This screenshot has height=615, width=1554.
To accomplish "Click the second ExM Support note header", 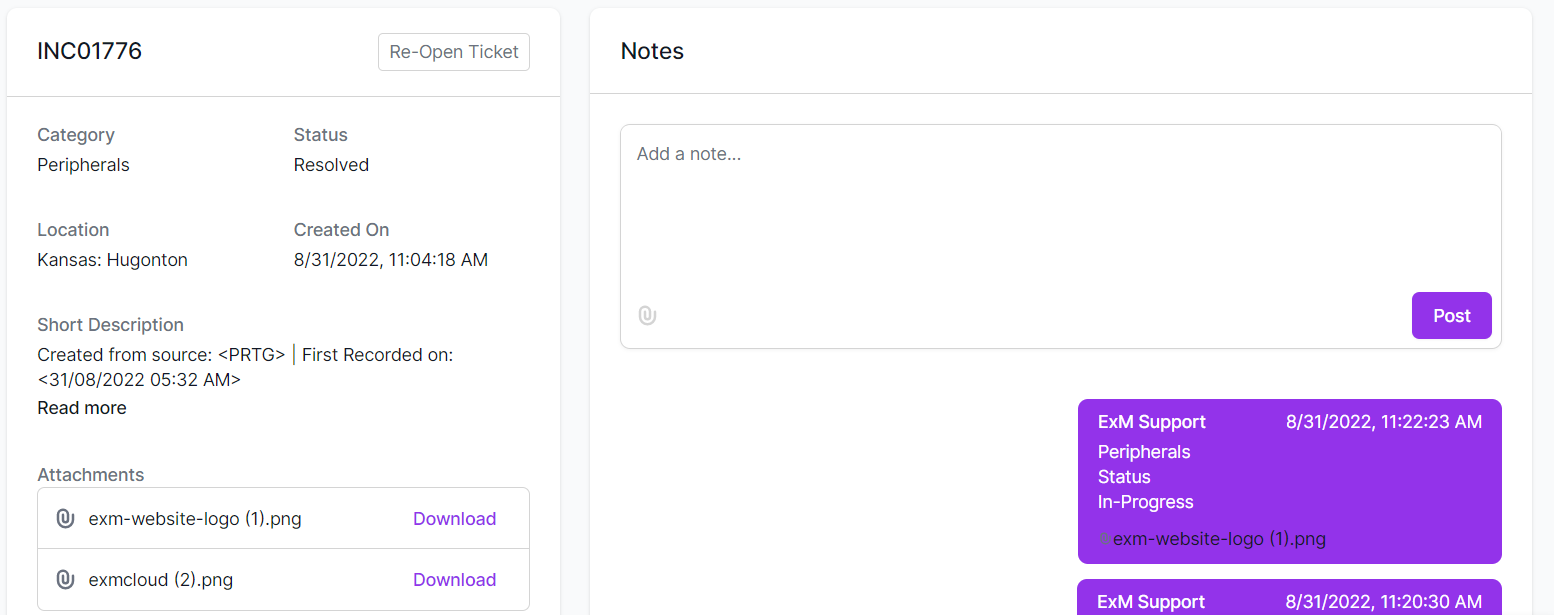I will (1151, 602).
